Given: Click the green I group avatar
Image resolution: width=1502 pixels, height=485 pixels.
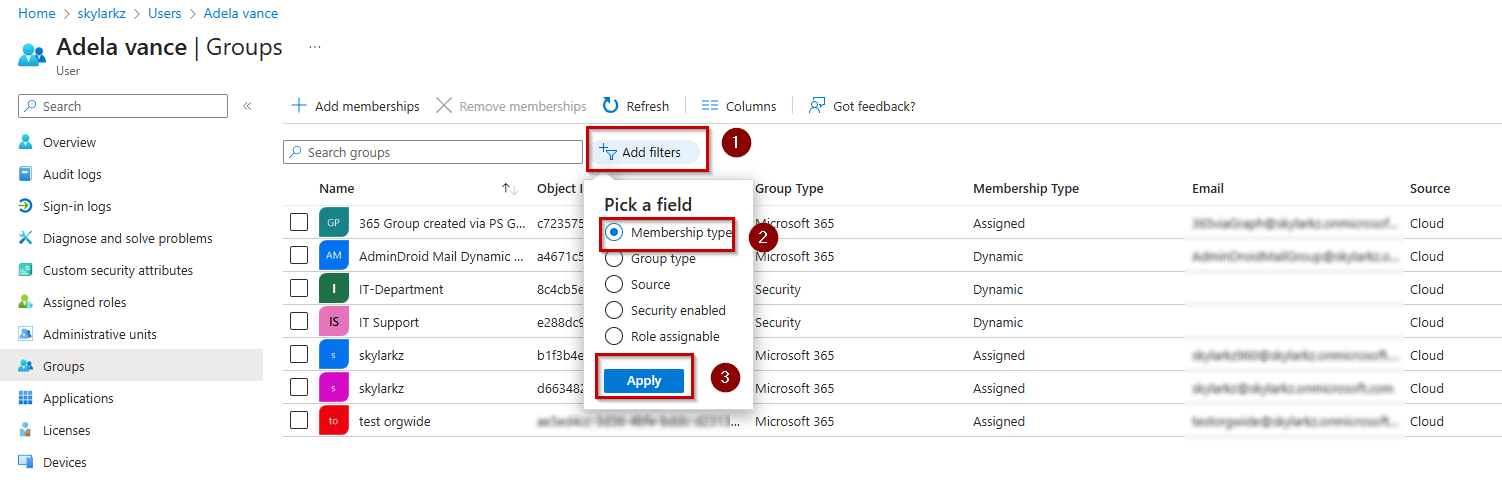Looking at the screenshot, I should (334, 289).
